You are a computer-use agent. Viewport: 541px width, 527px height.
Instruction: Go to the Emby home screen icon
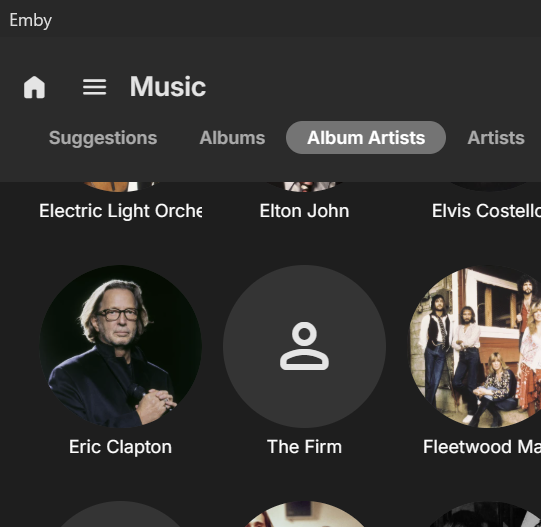coord(34,87)
